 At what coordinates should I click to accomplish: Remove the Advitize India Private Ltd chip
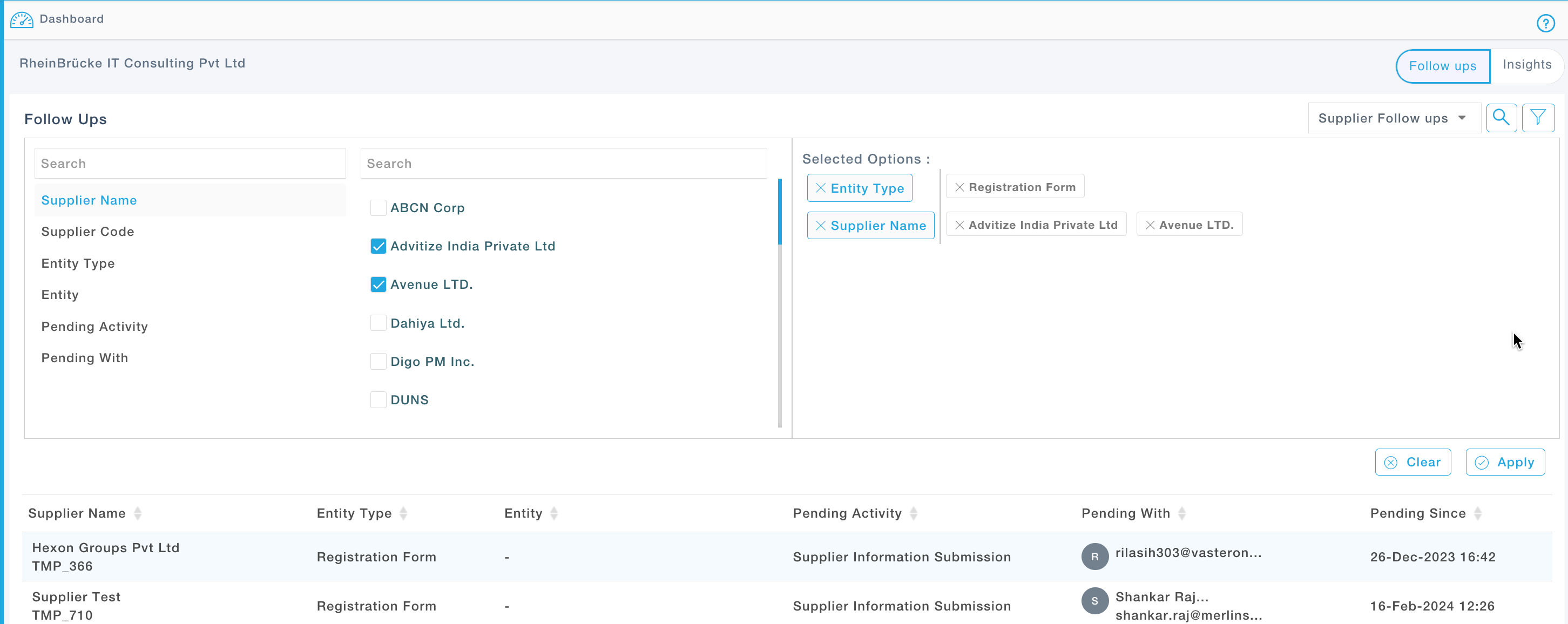pyautogui.click(x=959, y=225)
